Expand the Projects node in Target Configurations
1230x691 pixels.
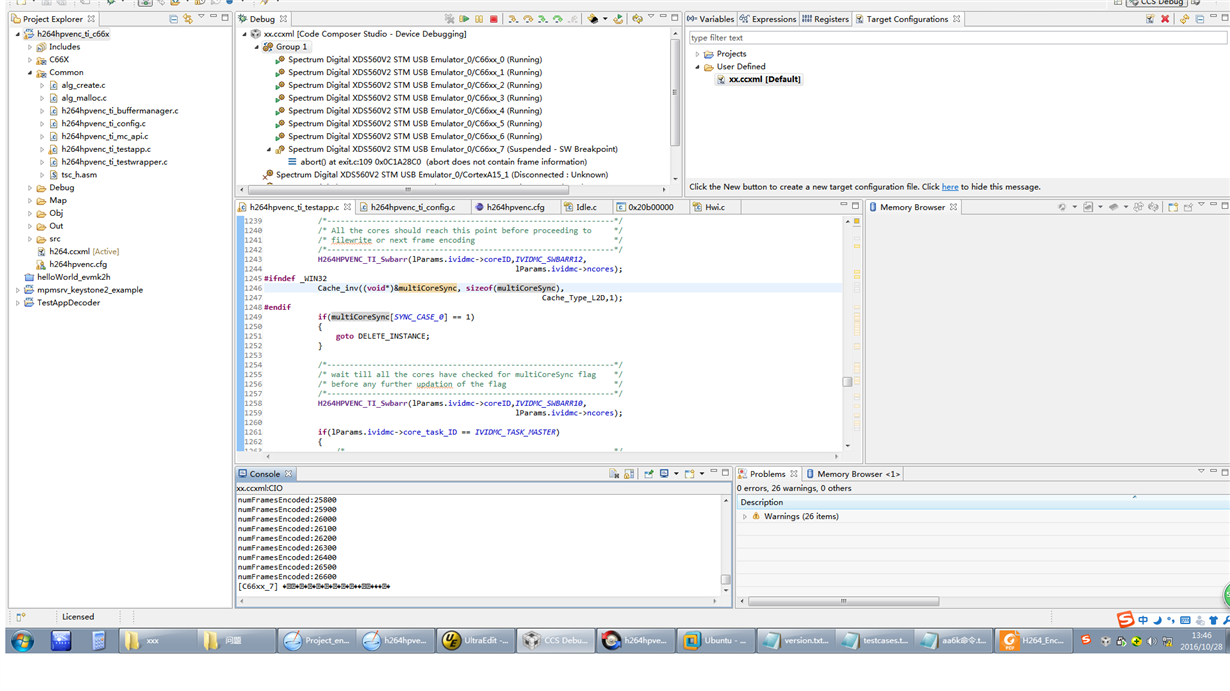point(698,54)
